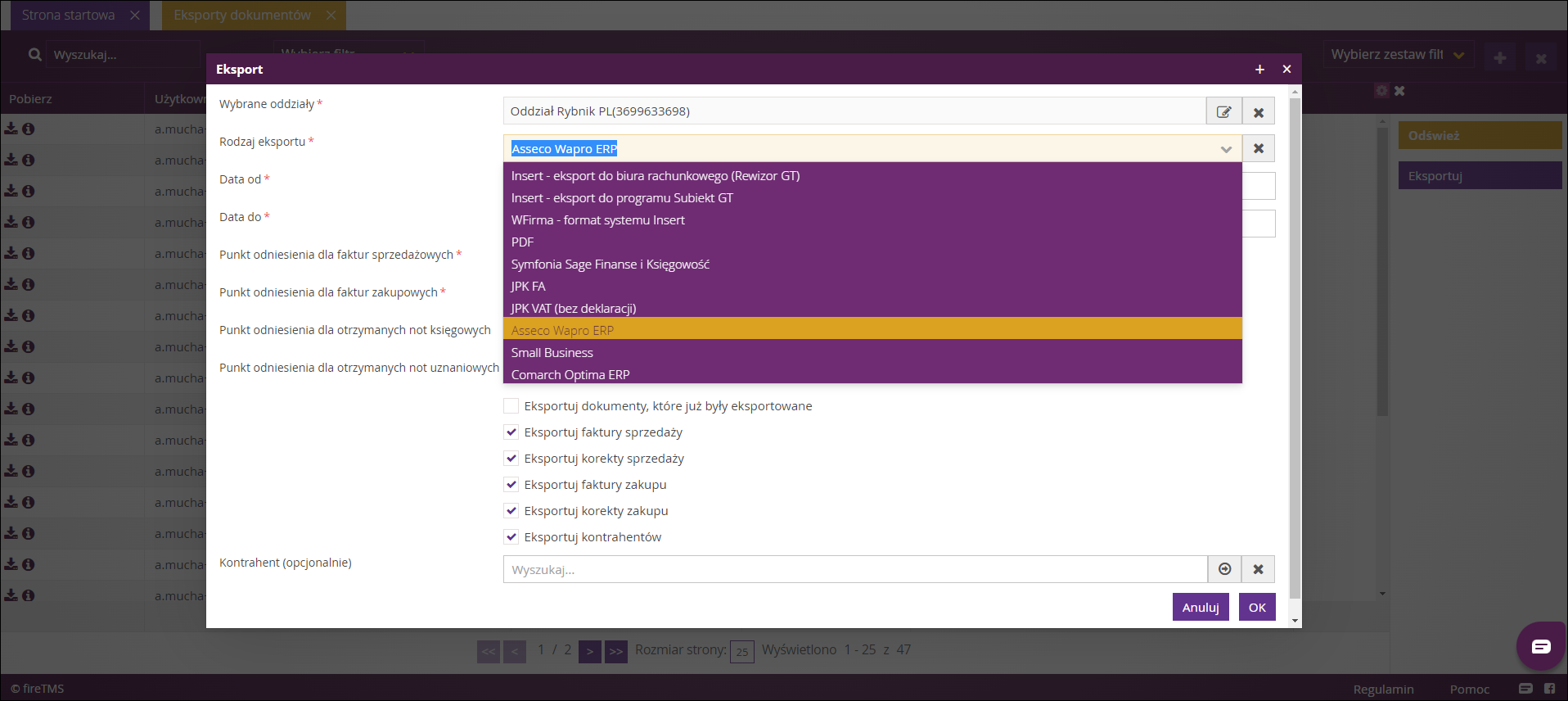1568x701 pixels.
Task: Choose Comarch Optima ERP option
Action: pos(872,373)
